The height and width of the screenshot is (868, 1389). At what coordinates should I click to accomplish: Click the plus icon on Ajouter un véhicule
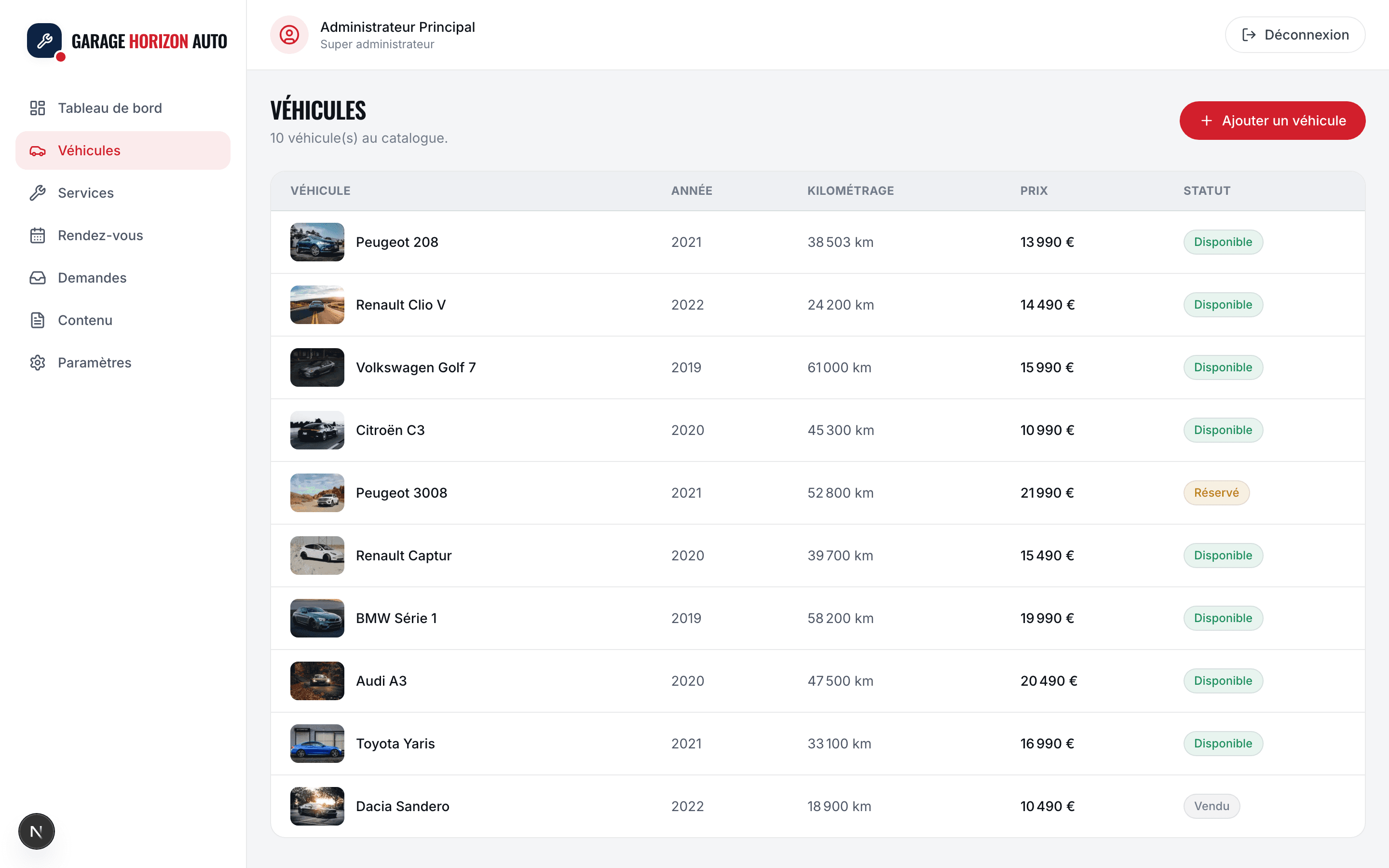(1207, 121)
